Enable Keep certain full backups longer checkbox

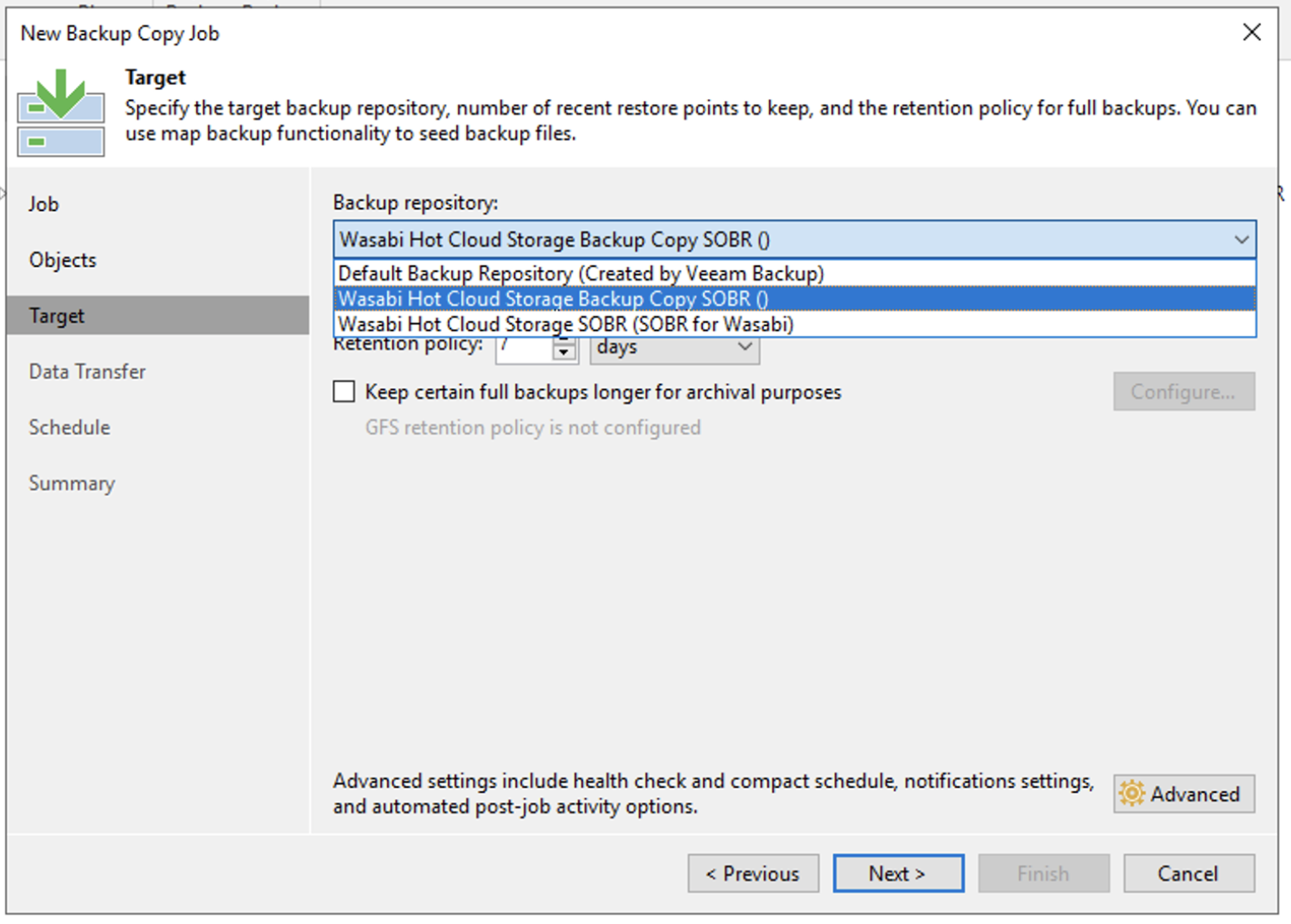point(344,392)
